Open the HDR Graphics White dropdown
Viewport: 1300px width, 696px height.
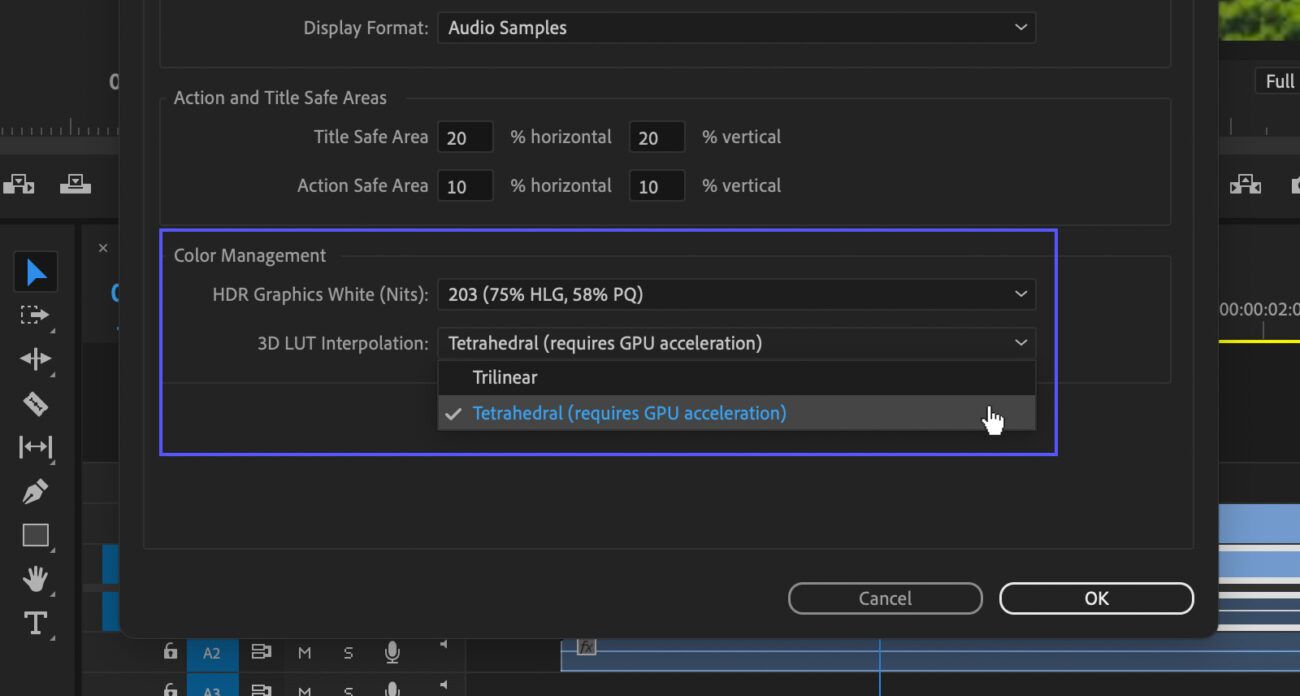click(x=737, y=294)
